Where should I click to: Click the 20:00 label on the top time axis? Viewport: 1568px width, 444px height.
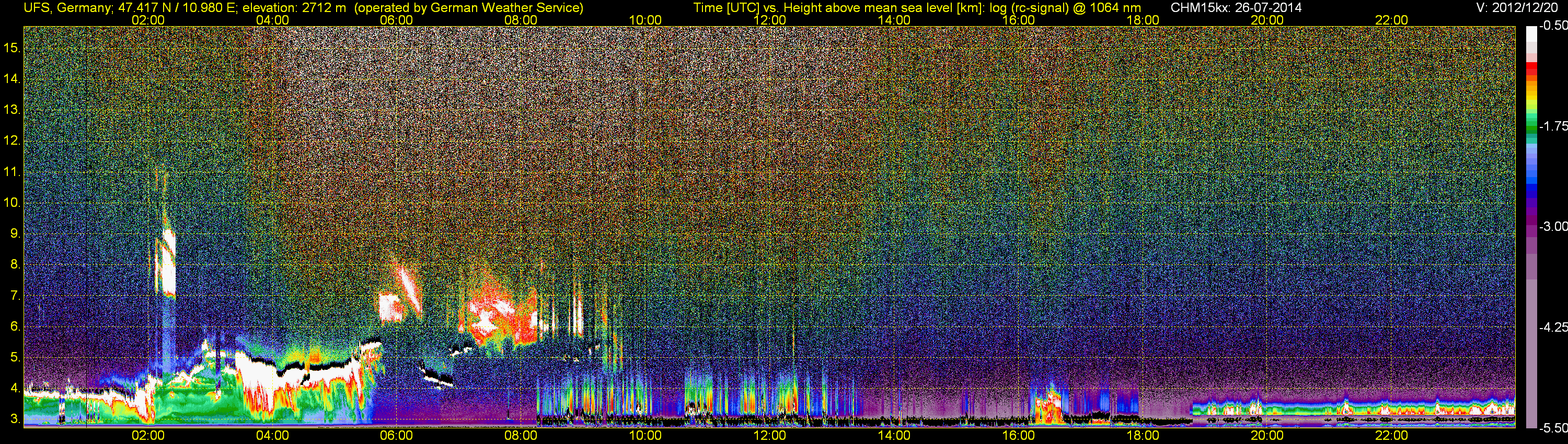1267,20
